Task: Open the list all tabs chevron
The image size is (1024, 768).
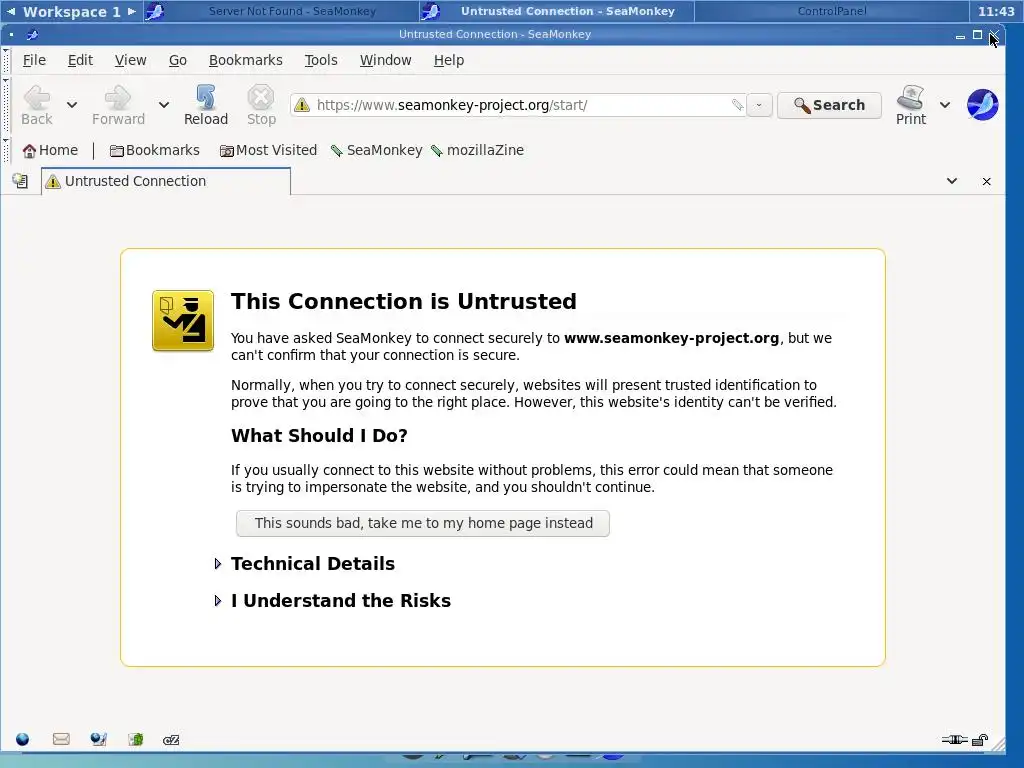Action: pyautogui.click(x=952, y=181)
